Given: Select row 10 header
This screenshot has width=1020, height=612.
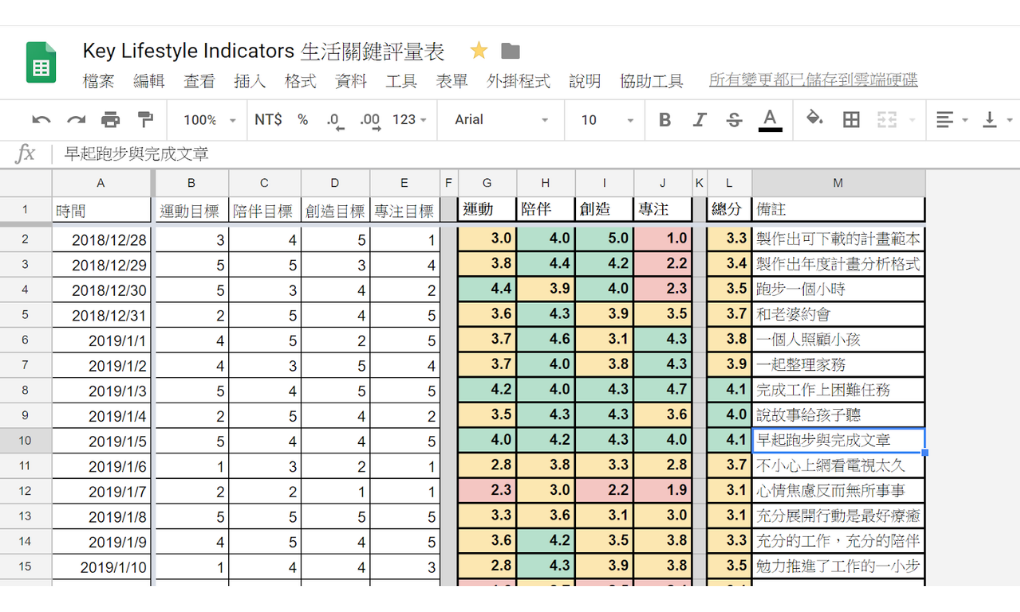Looking at the screenshot, I should pyautogui.click(x=25, y=441).
